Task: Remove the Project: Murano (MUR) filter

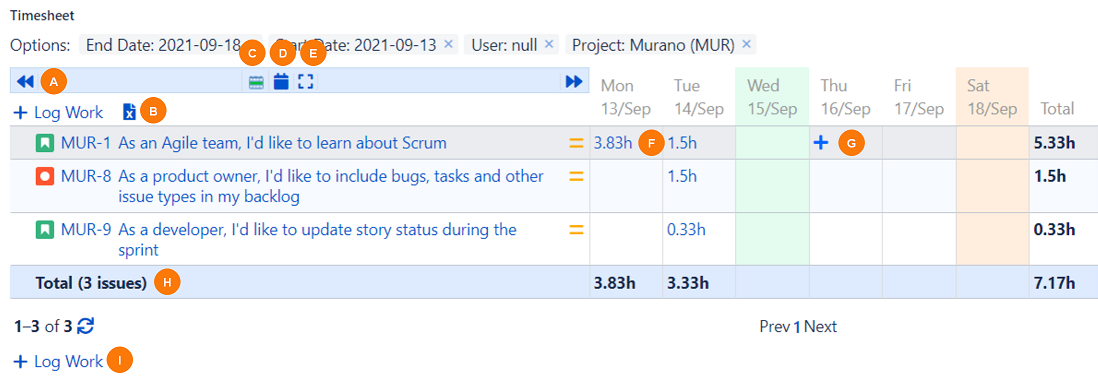Action: tap(746, 45)
